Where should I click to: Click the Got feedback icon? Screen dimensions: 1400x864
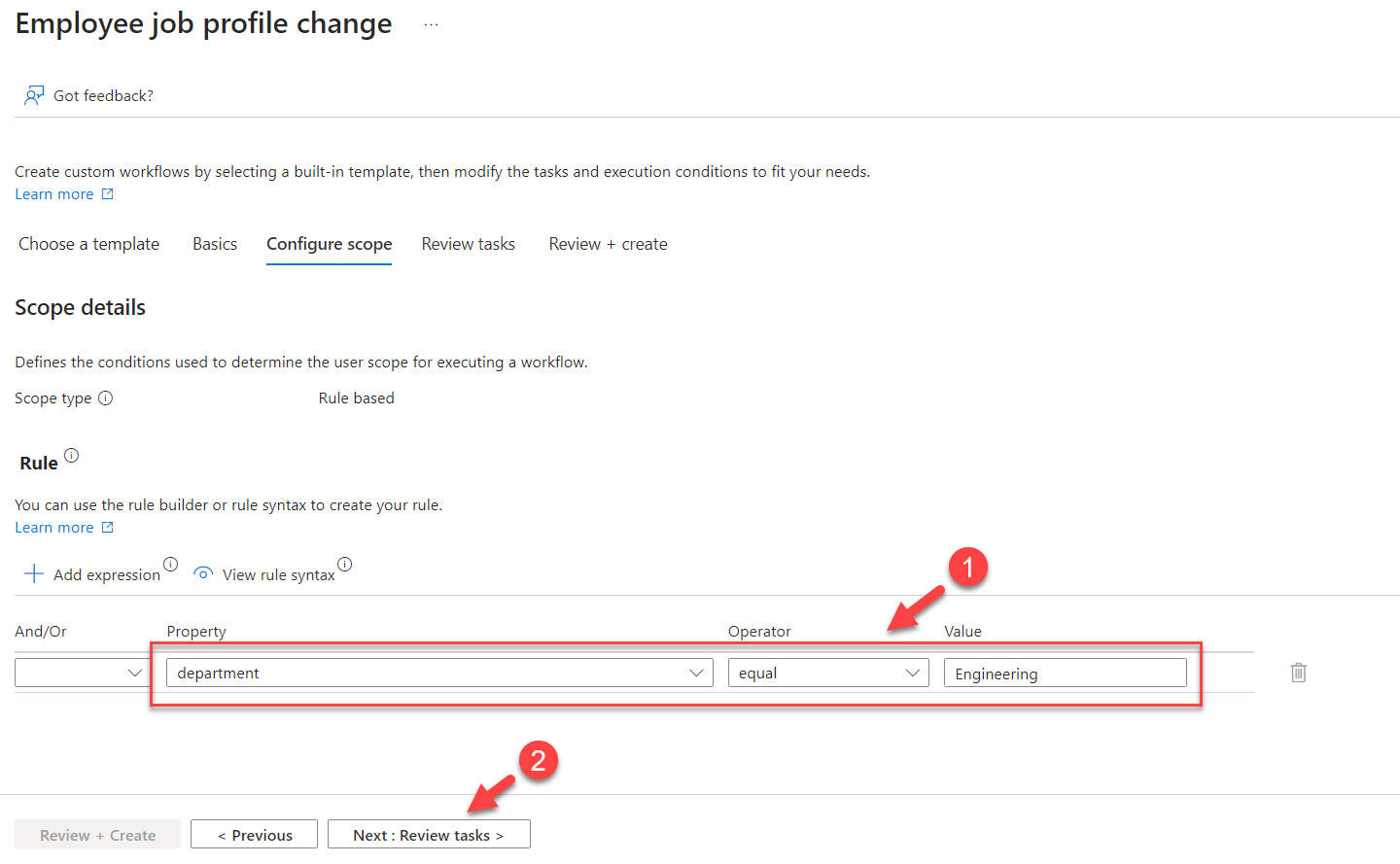click(x=34, y=94)
